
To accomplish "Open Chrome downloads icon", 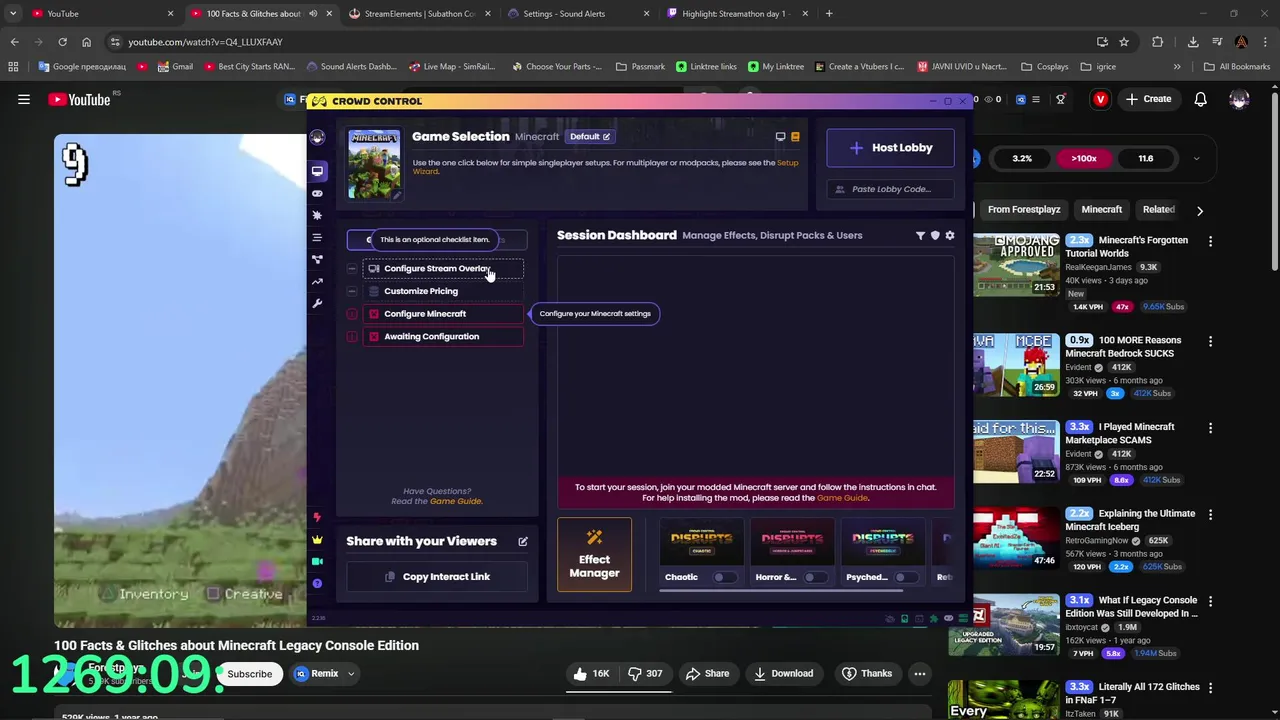I will pyautogui.click(x=1193, y=42).
